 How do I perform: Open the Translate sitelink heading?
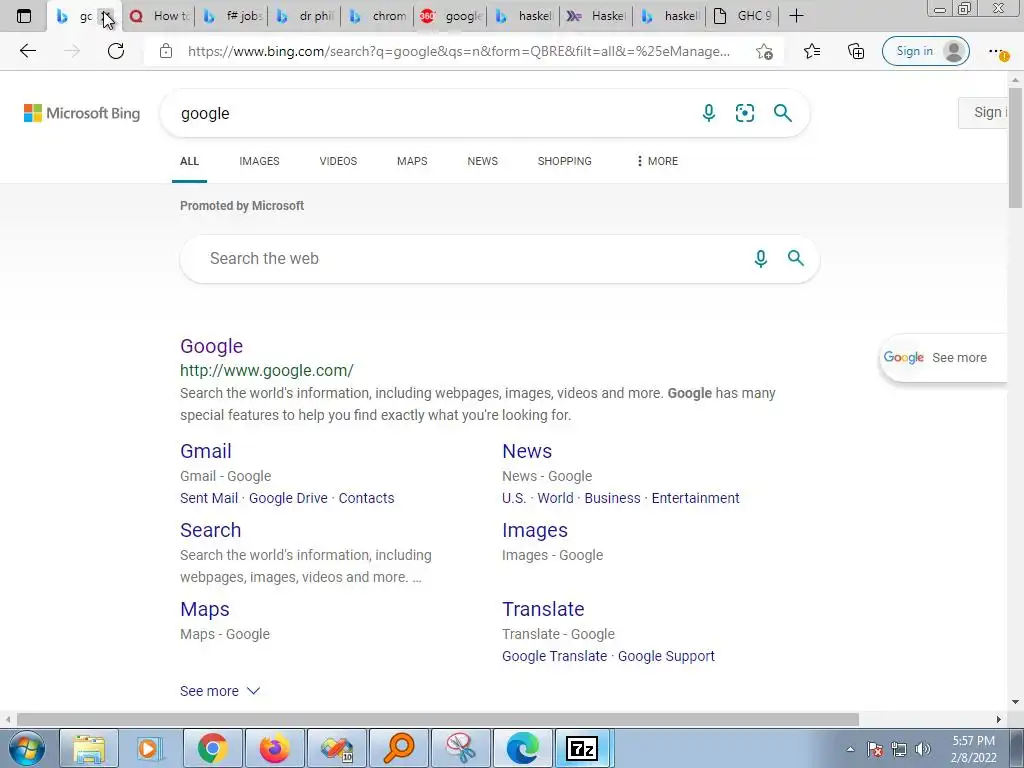click(x=543, y=609)
